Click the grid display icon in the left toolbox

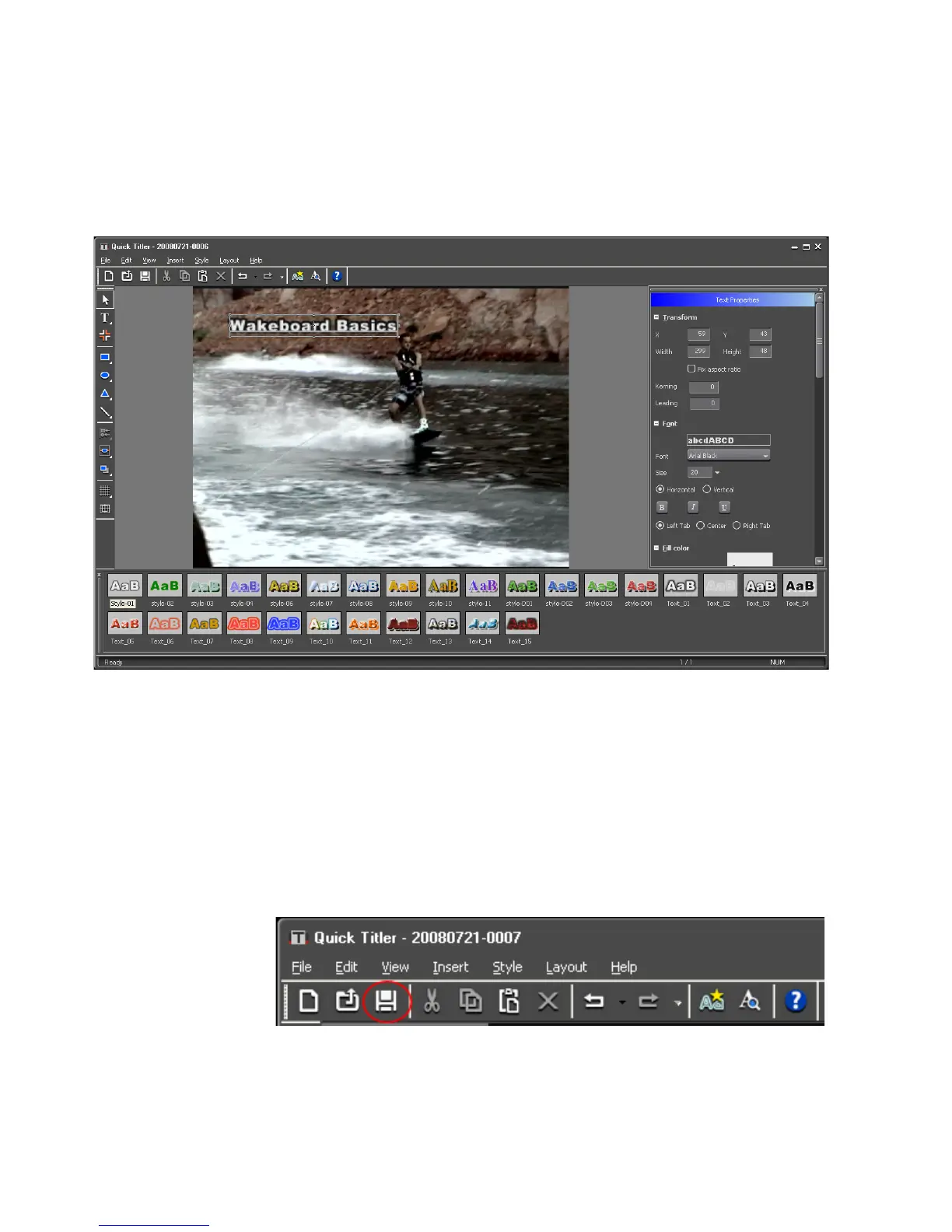click(x=105, y=491)
